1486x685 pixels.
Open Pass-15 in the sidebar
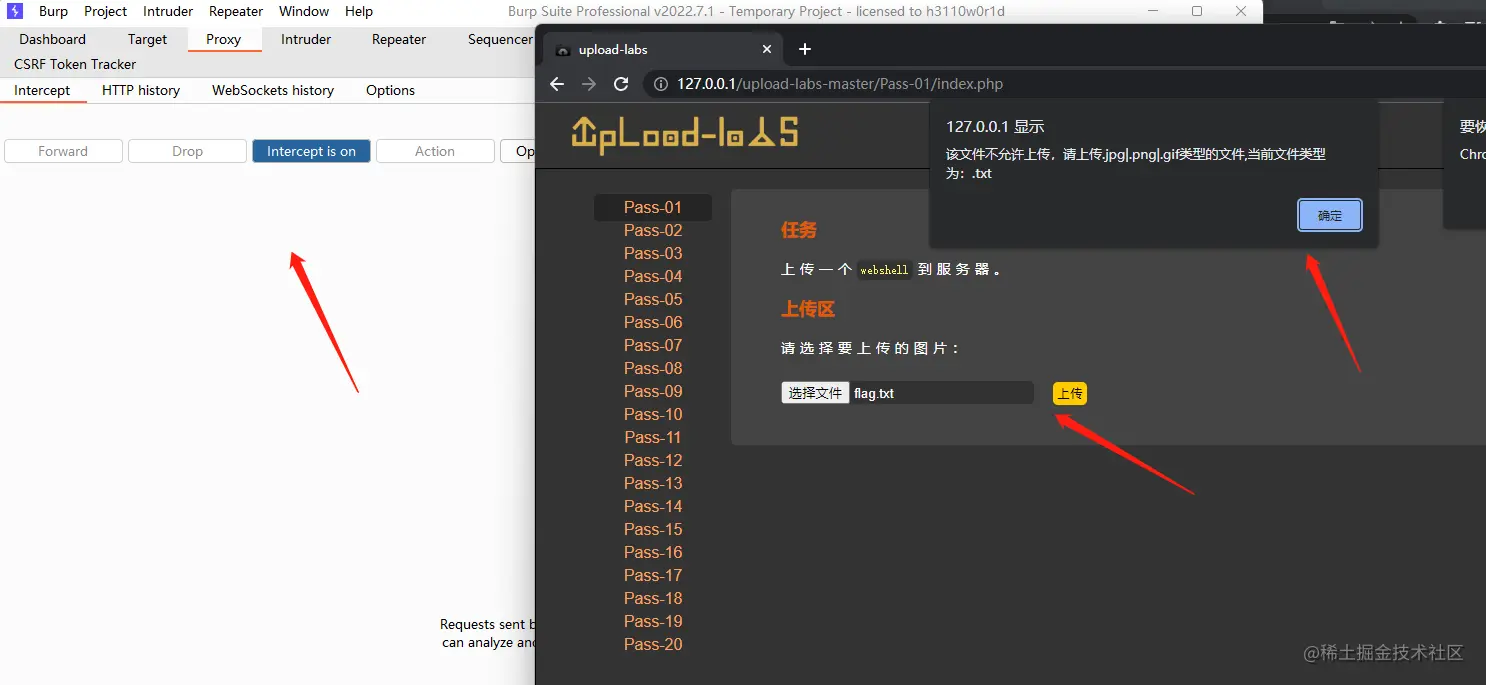(653, 529)
